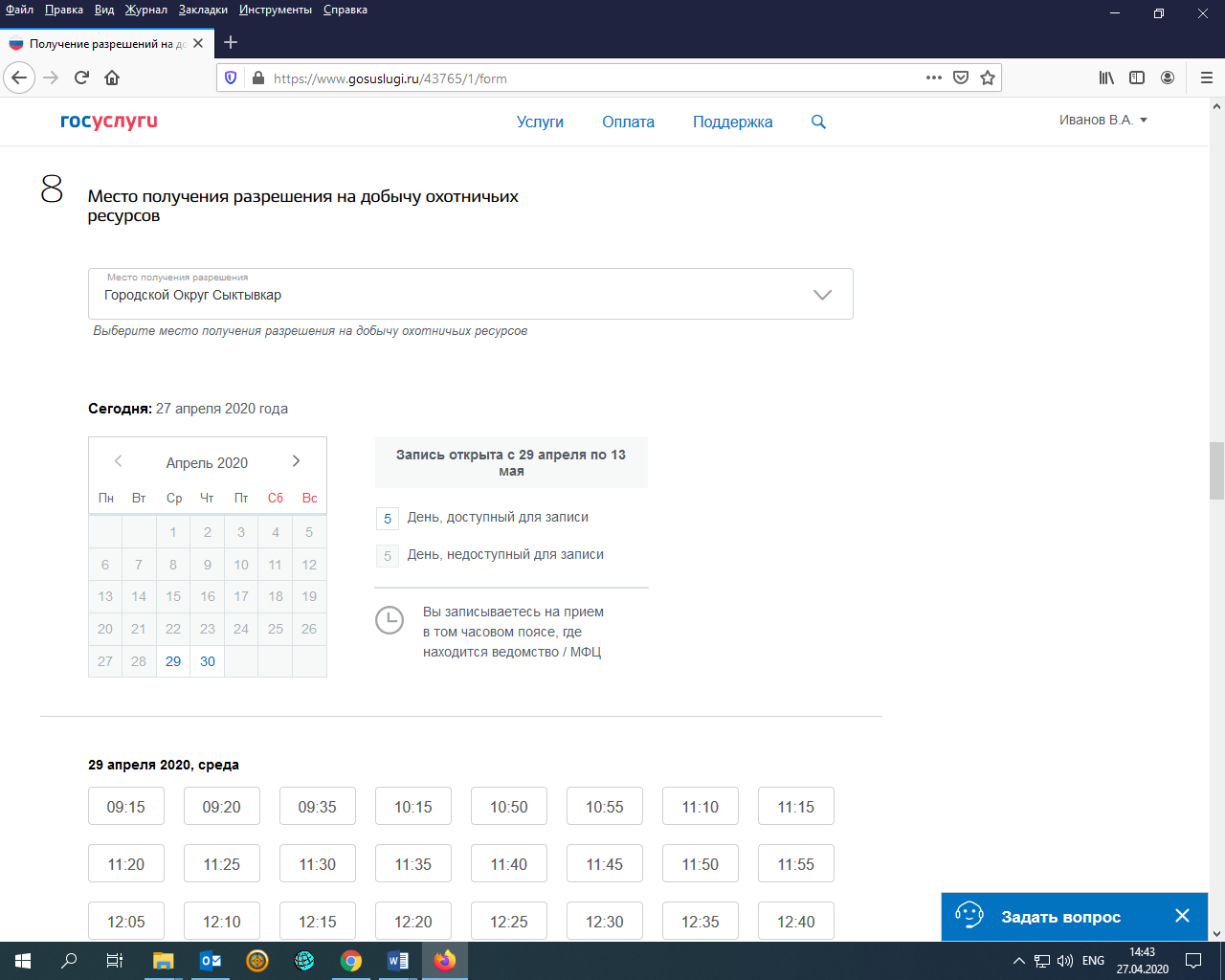
Task: Click the search magnifier icon in site header
Action: pos(818,122)
